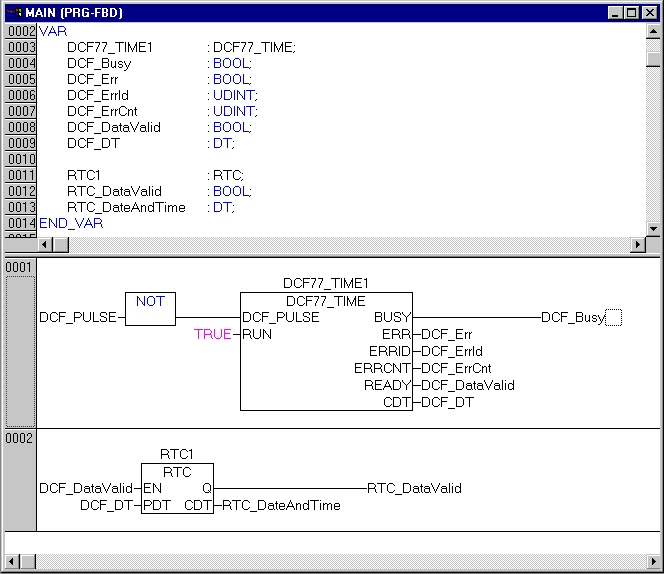Click DCF_DT input at PDT pin
664x574 pixels.
click(107, 505)
